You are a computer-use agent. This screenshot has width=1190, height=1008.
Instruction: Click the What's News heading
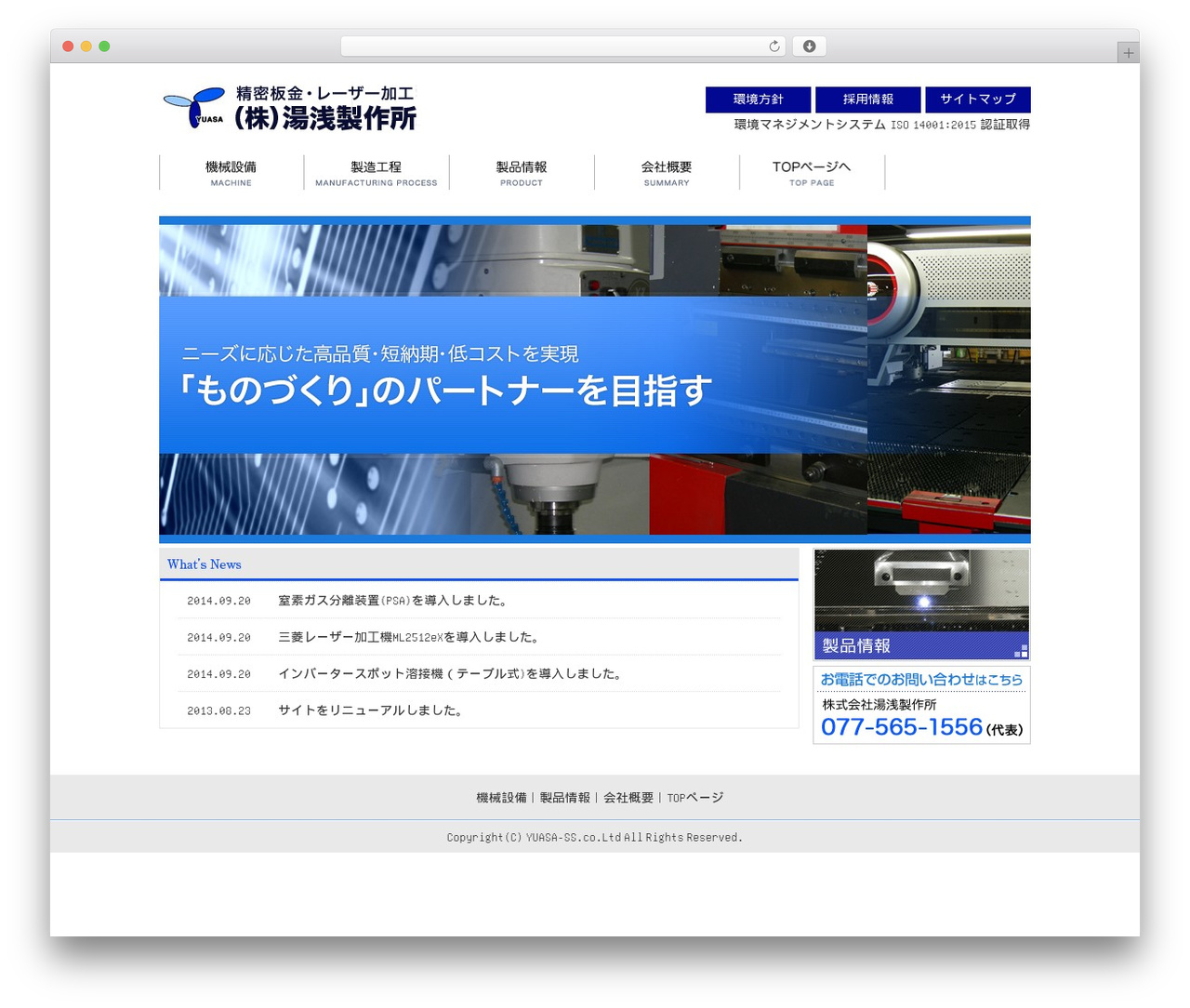click(205, 564)
